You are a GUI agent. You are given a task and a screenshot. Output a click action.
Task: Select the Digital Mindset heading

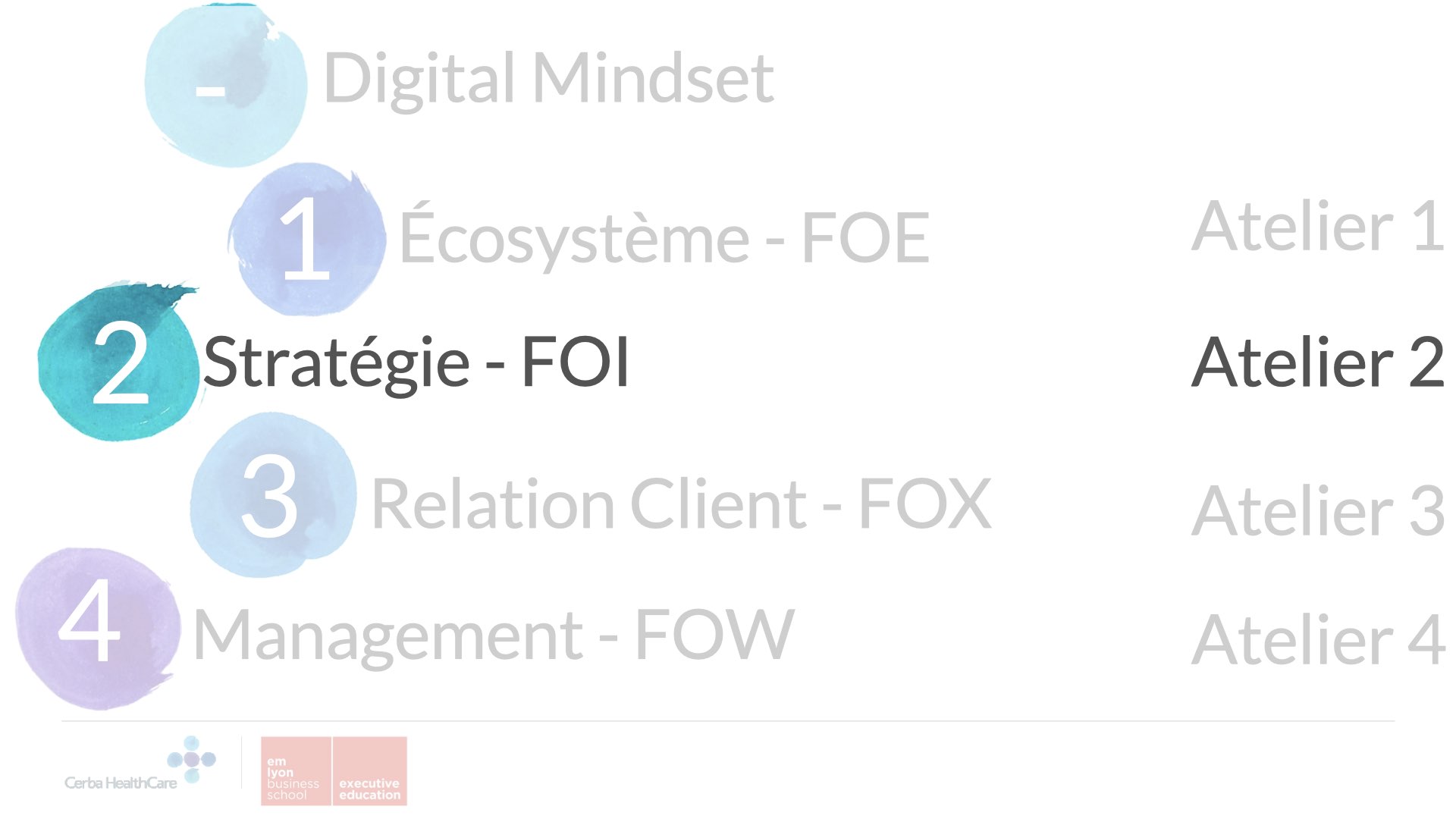pyautogui.click(x=548, y=78)
